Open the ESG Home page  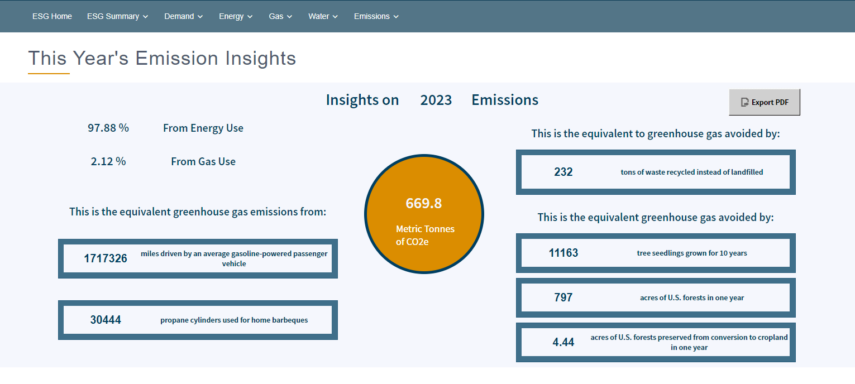(x=52, y=16)
